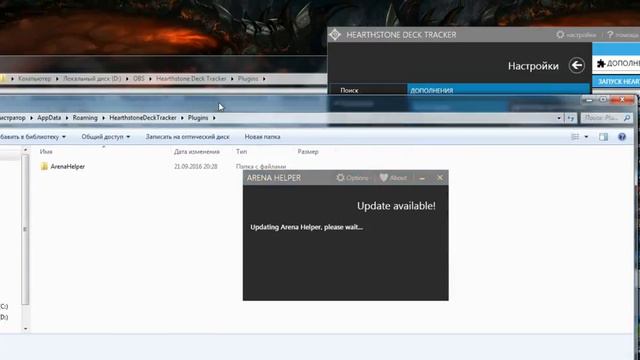Select the Дополнения tab in Deck Tracker settings
Viewport: 640px width, 360px height.
coord(499,90)
